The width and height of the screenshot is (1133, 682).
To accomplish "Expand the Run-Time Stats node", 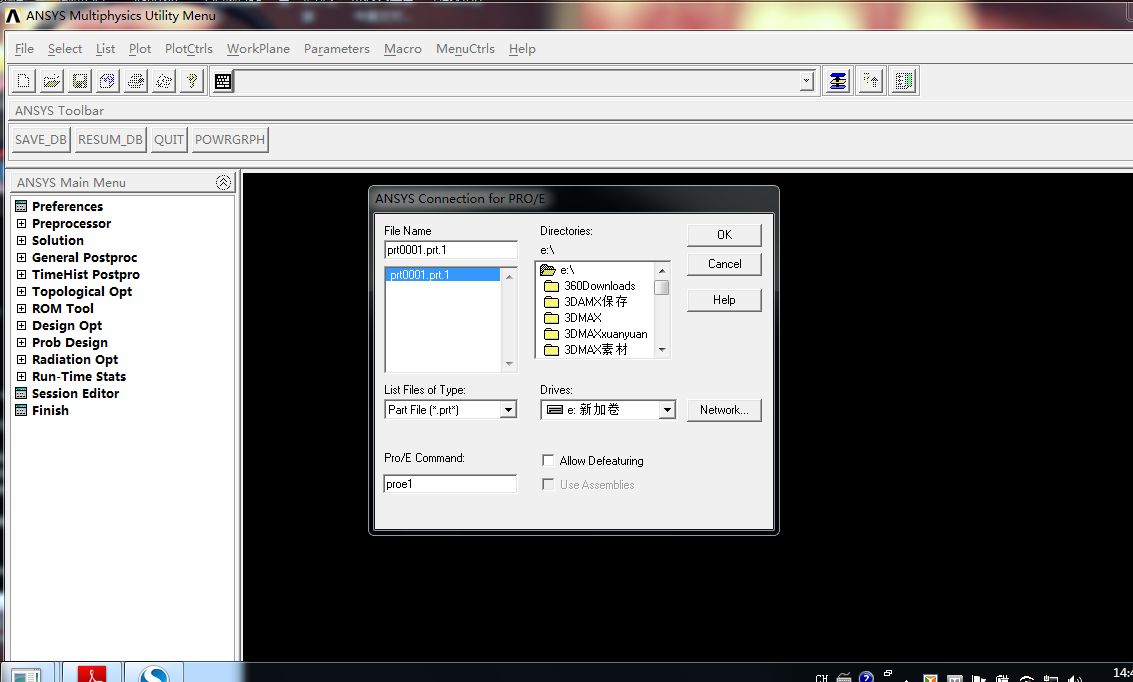I will click(x=21, y=376).
